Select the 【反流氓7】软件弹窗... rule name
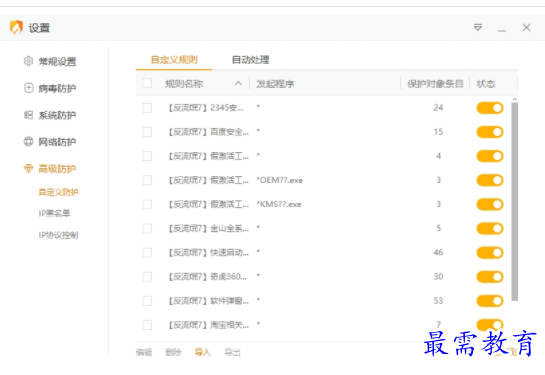Image resolution: width=545 pixels, height=375 pixels. click(208, 301)
